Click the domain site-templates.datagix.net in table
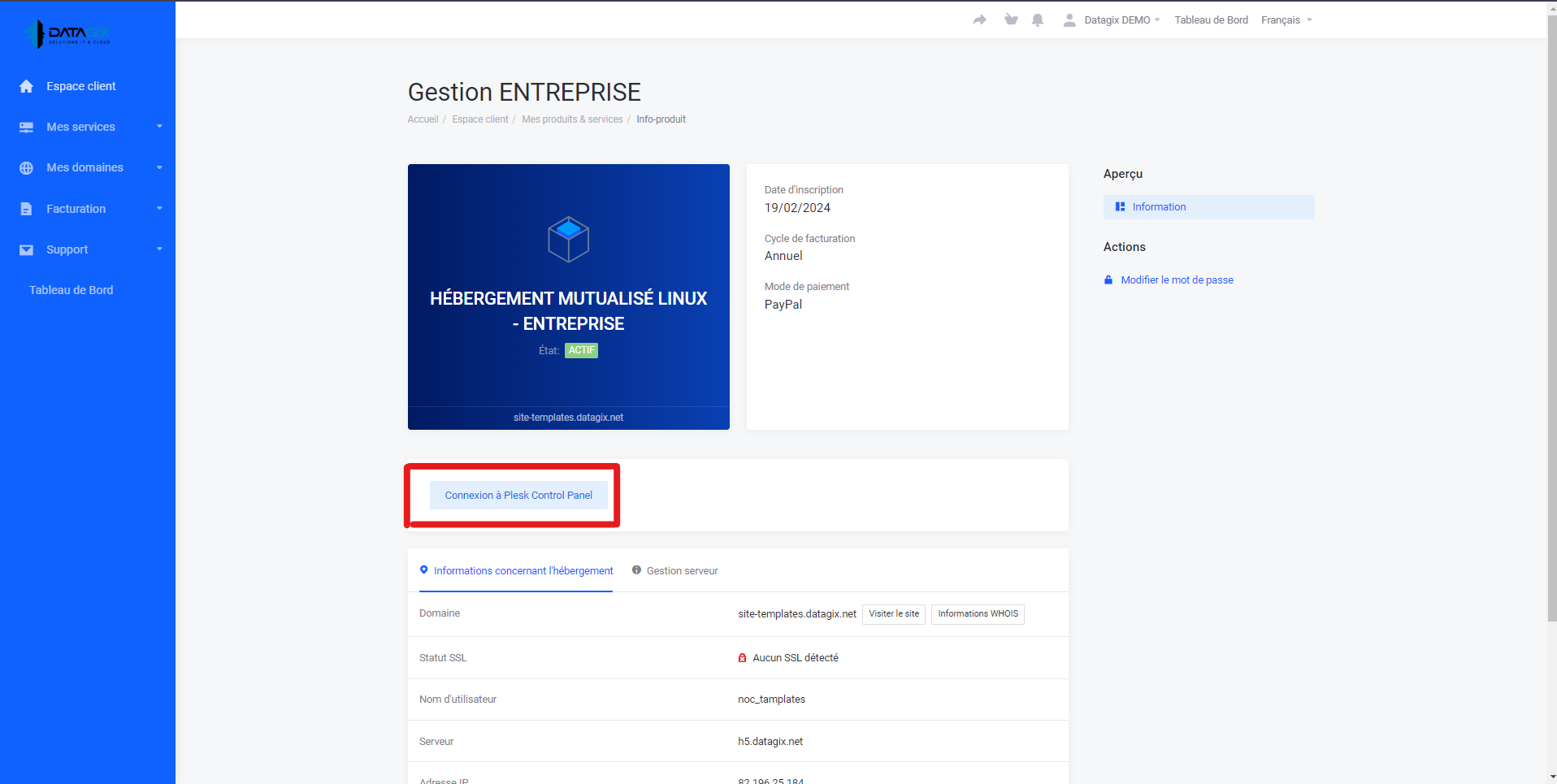Image resolution: width=1557 pixels, height=784 pixels. (797, 614)
